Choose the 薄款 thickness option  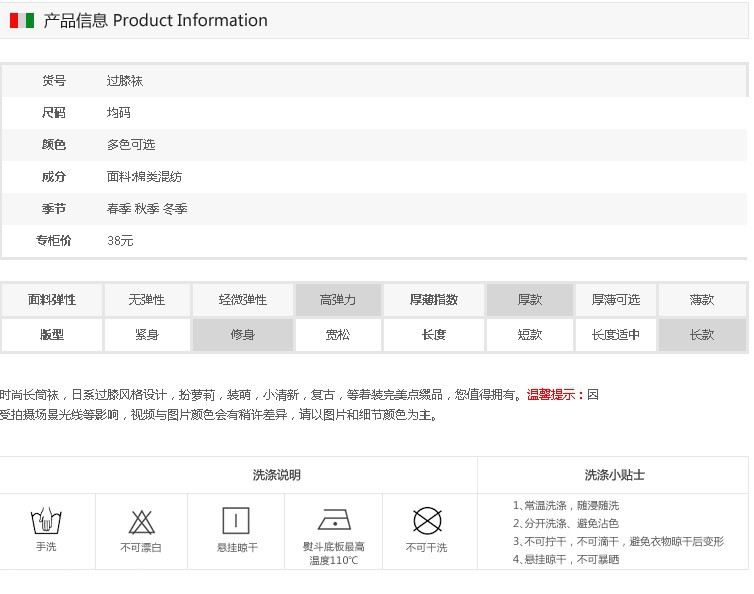702,300
